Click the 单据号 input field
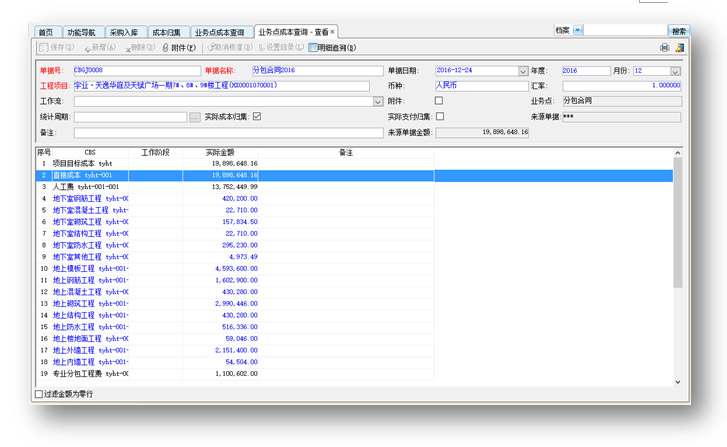This screenshot has width=727, height=447. pos(137,70)
